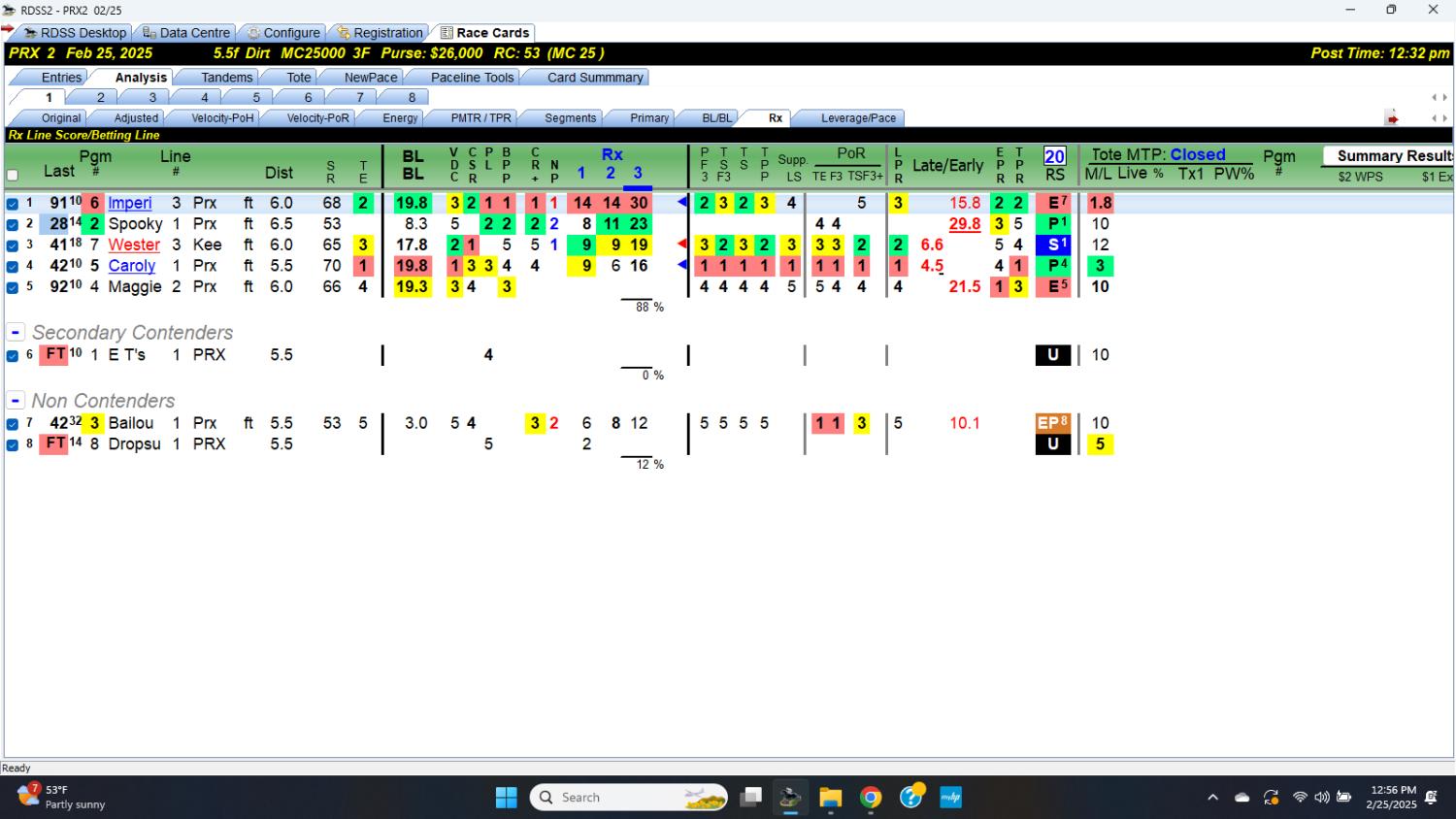Screen dimensions: 1456x819
Task: Click the race number tab scroll arrows
Action: (1439, 98)
